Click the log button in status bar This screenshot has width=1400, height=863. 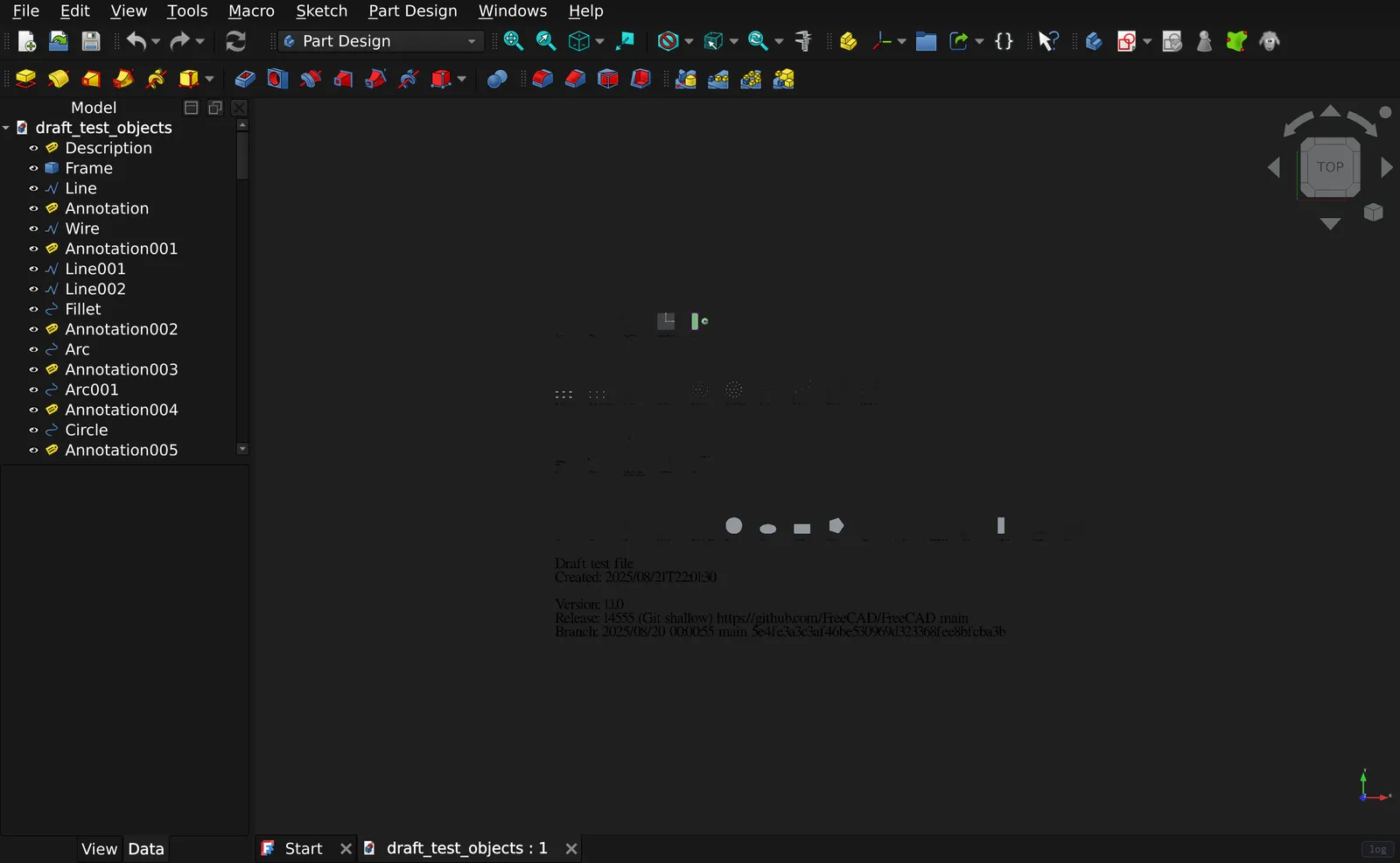(1377, 849)
